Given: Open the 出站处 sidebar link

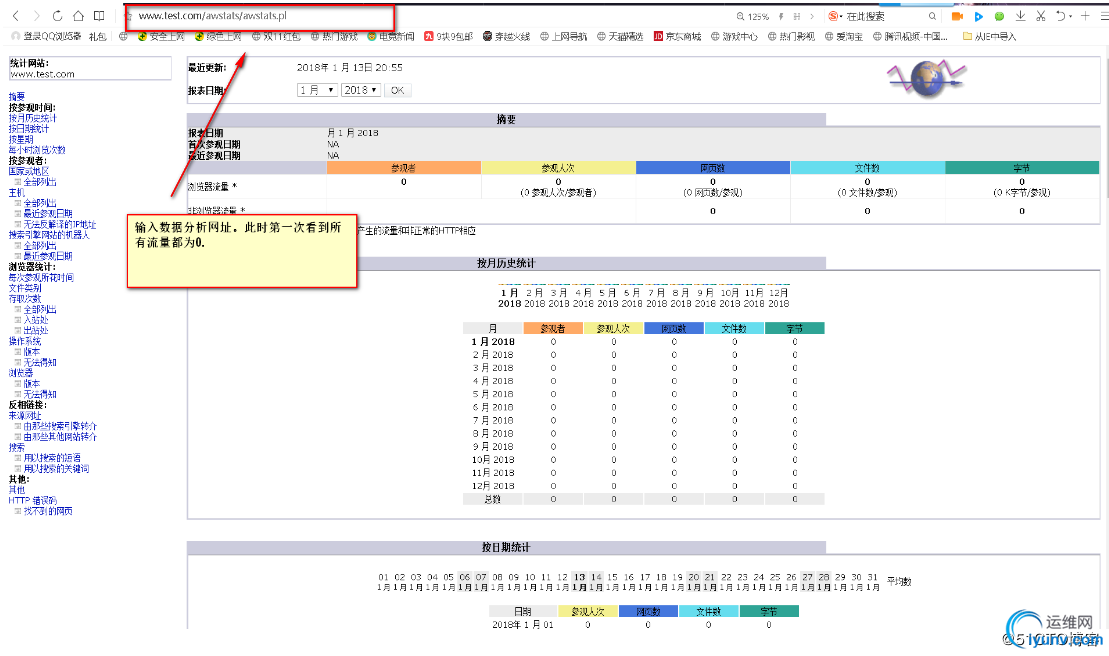Looking at the screenshot, I should click(x=35, y=330).
